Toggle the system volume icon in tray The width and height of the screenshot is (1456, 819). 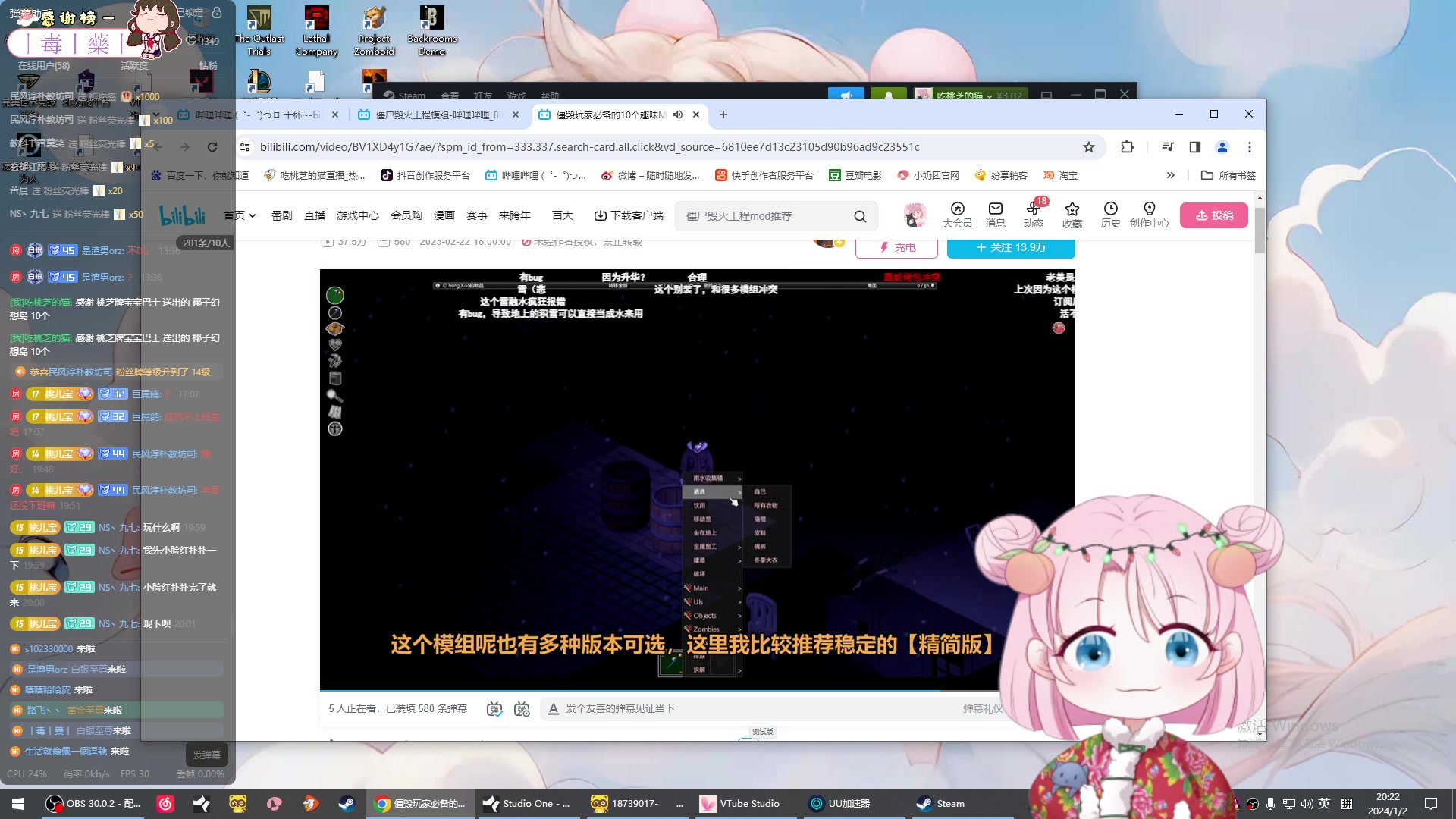click(x=1307, y=804)
